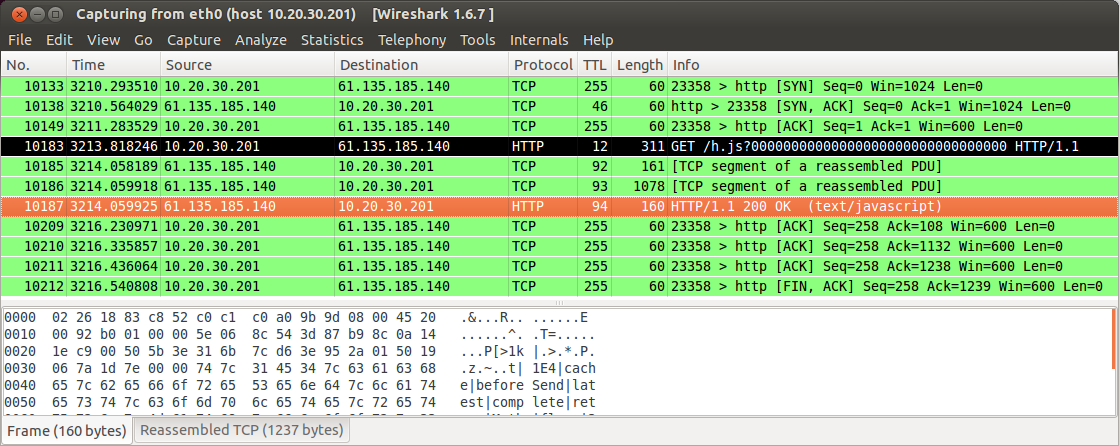Viewport: 1119px width, 446px height.
Task: Sort packets by Time column header
Action: [113, 65]
